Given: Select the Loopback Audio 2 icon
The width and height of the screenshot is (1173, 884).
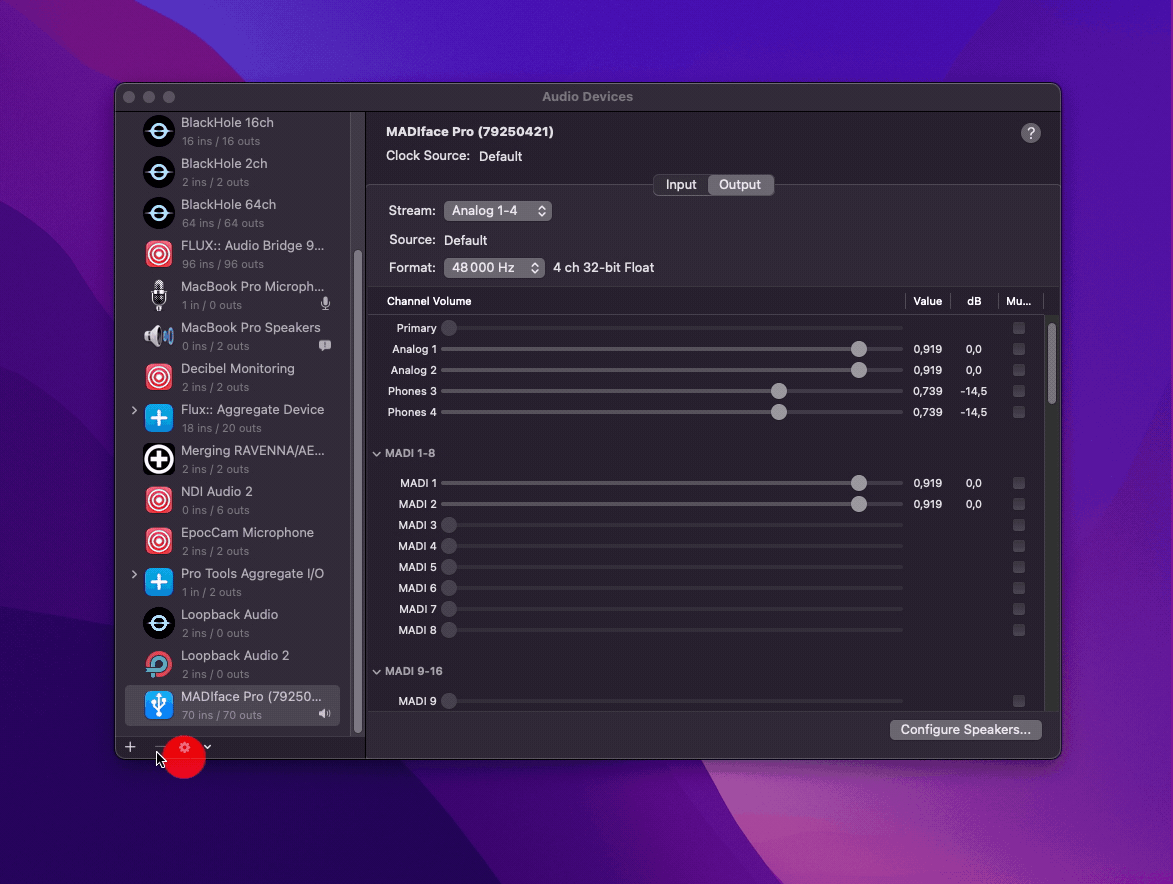Looking at the screenshot, I should [x=159, y=664].
